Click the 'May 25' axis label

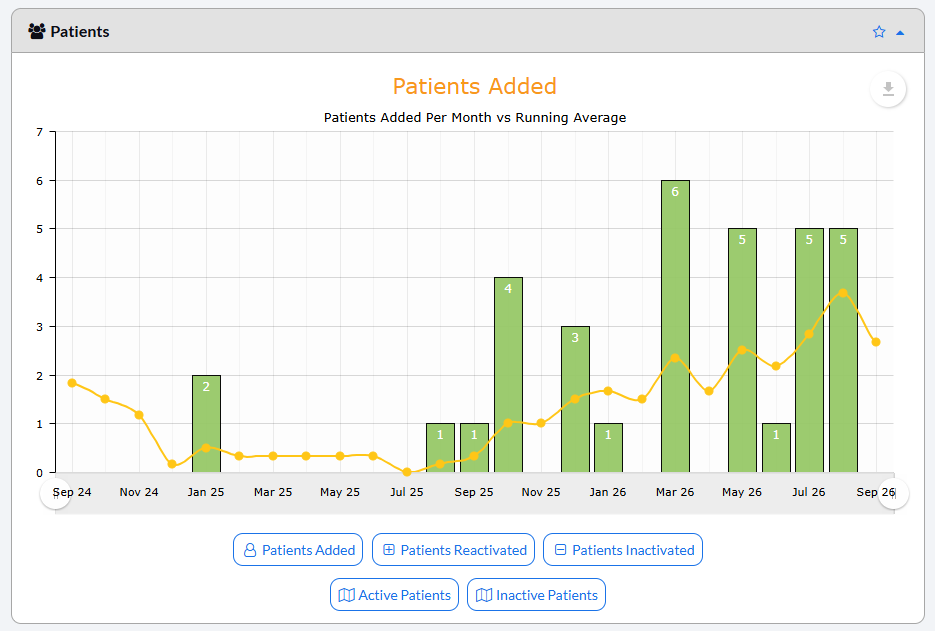coord(340,492)
